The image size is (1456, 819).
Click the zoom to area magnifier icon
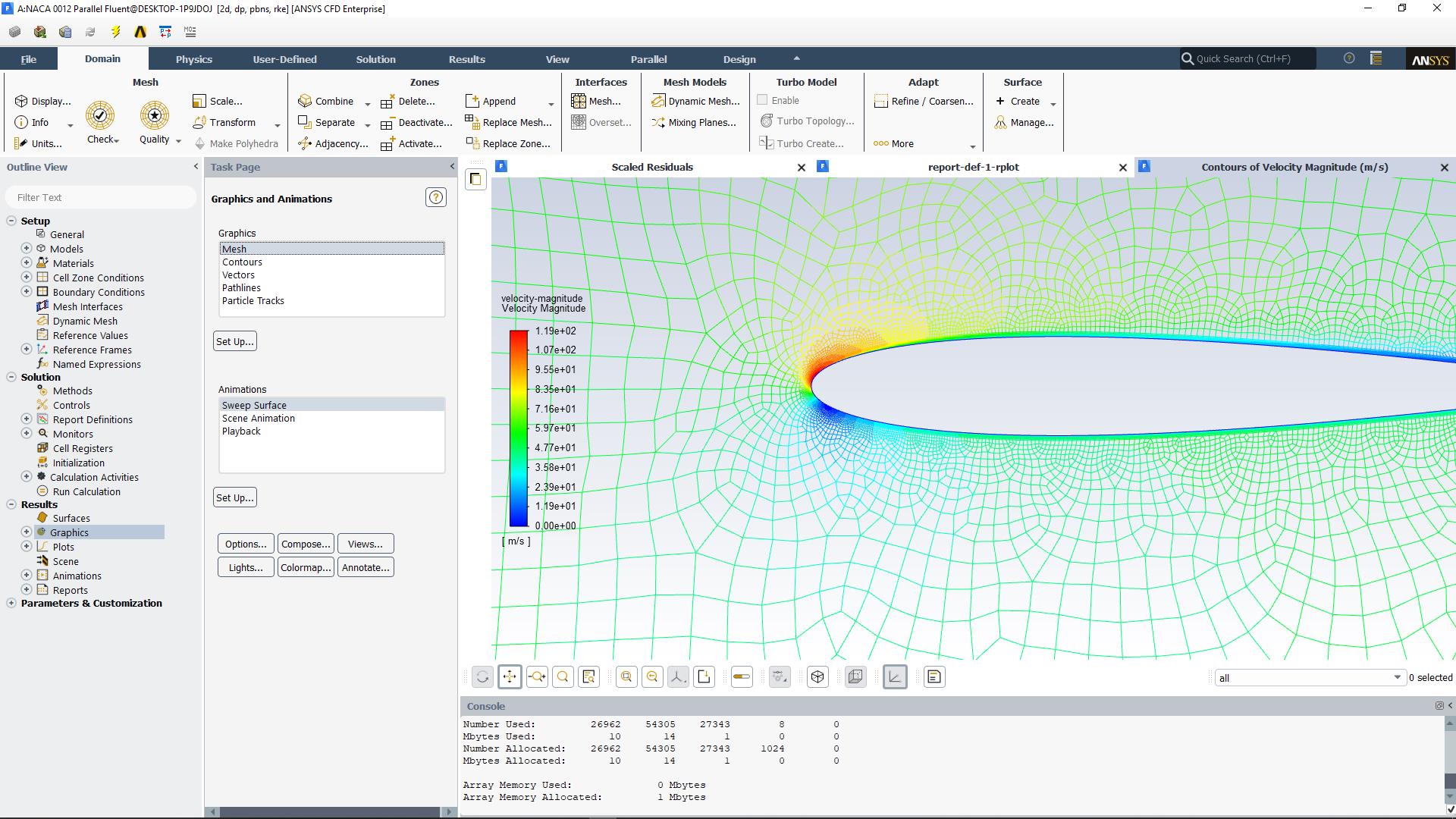point(563,677)
